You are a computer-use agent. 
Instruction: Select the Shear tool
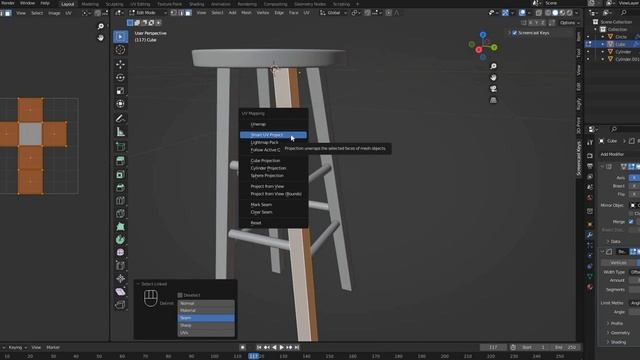coord(120,292)
